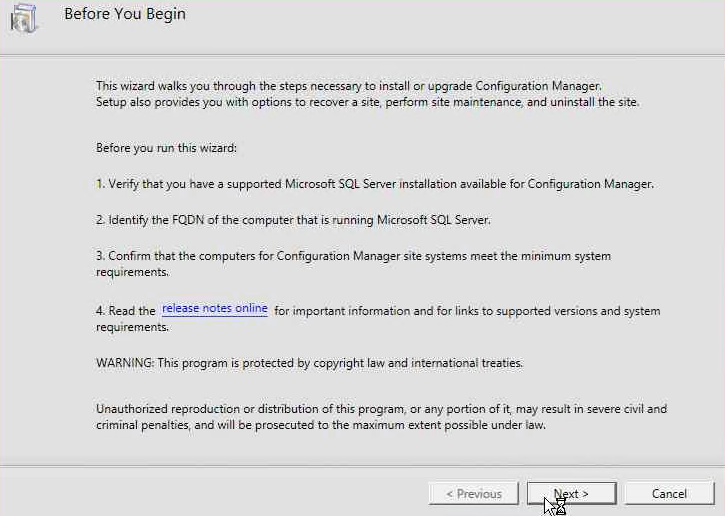Click the < Previous button

click(473, 493)
